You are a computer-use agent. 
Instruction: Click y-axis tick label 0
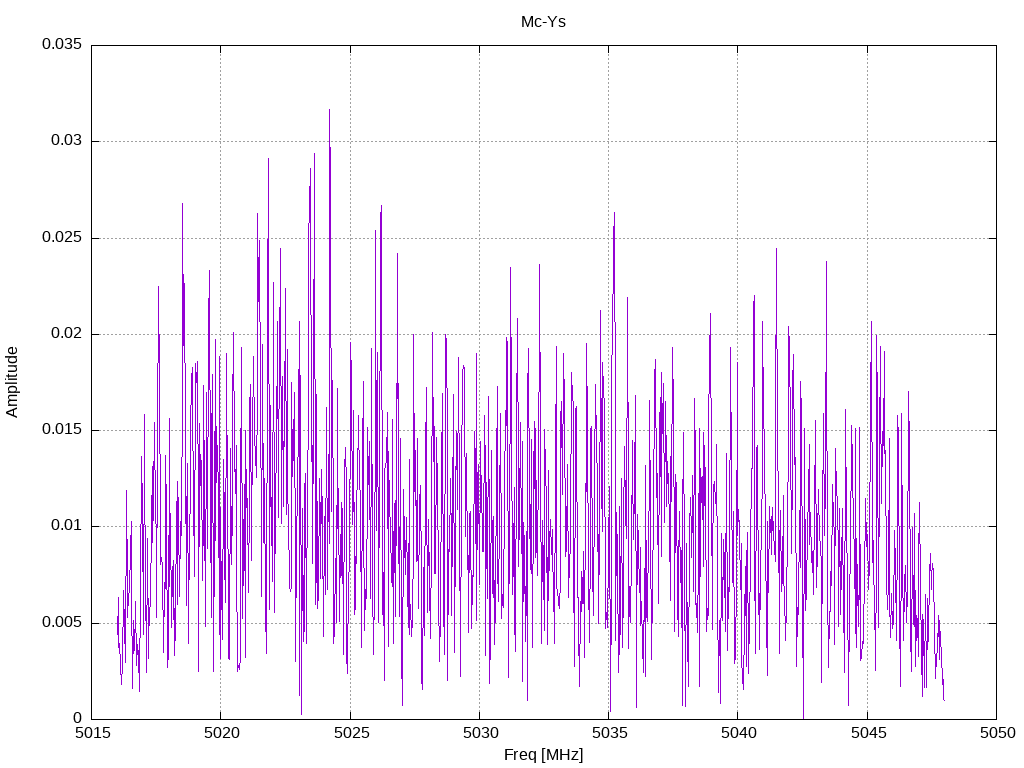(78, 718)
